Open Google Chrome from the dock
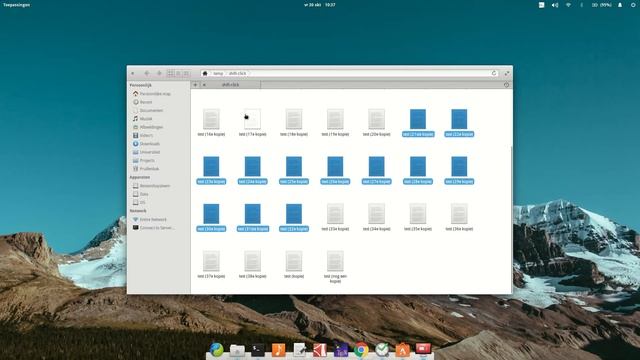 tap(361, 350)
